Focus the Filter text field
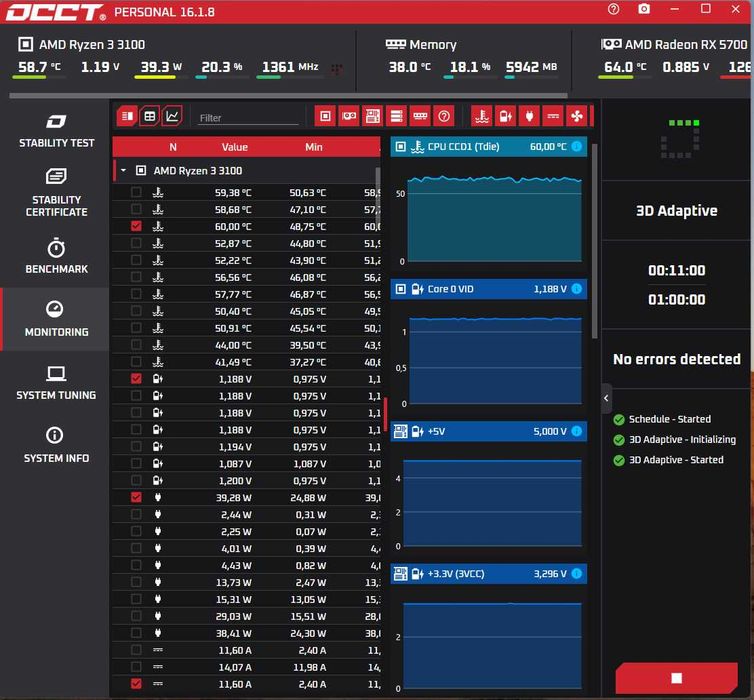 point(248,118)
